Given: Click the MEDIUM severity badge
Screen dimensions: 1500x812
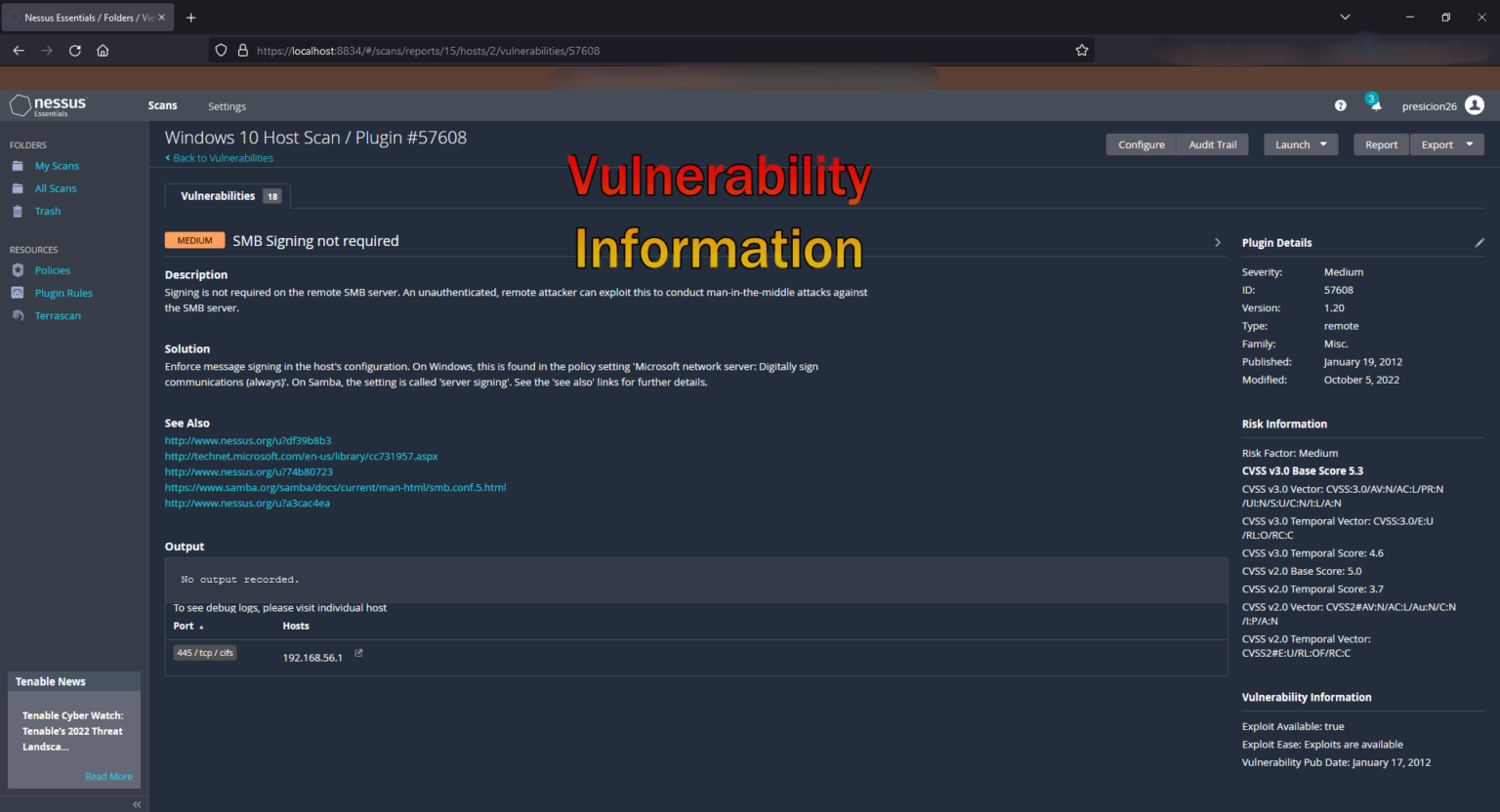Looking at the screenshot, I should pos(194,240).
